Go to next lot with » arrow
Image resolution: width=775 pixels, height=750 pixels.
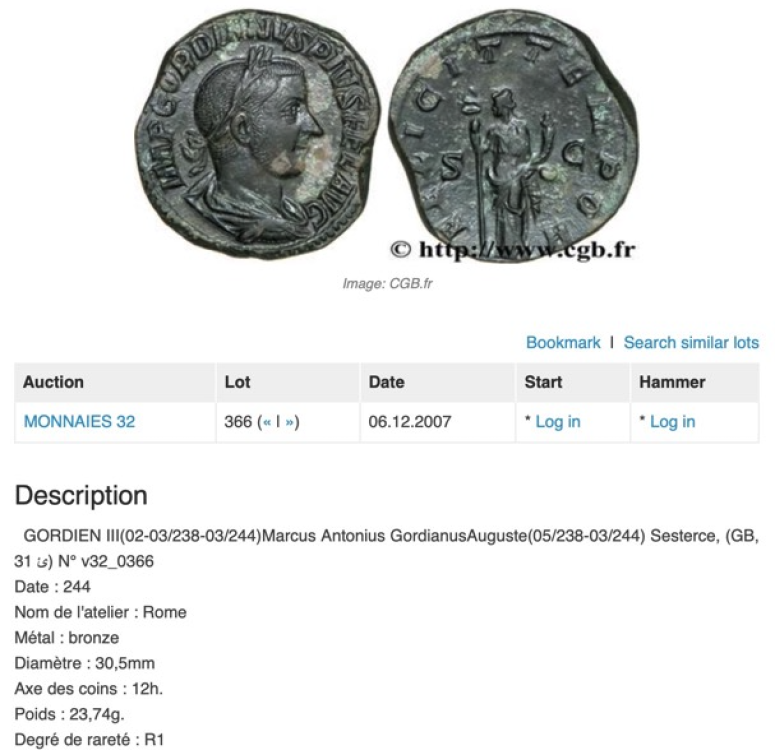pyautogui.click(x=290, y=422)
